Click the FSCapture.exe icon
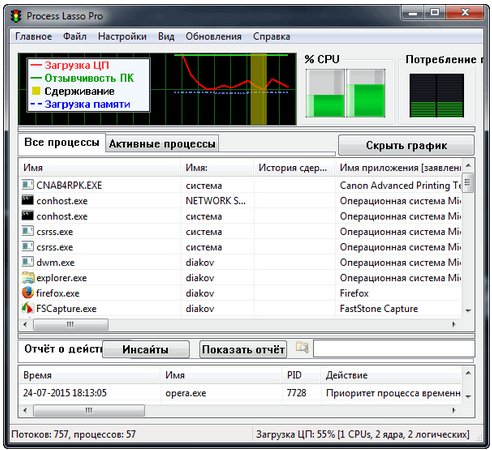The height and width of the screenshot is (450, 492). (27, 308)
